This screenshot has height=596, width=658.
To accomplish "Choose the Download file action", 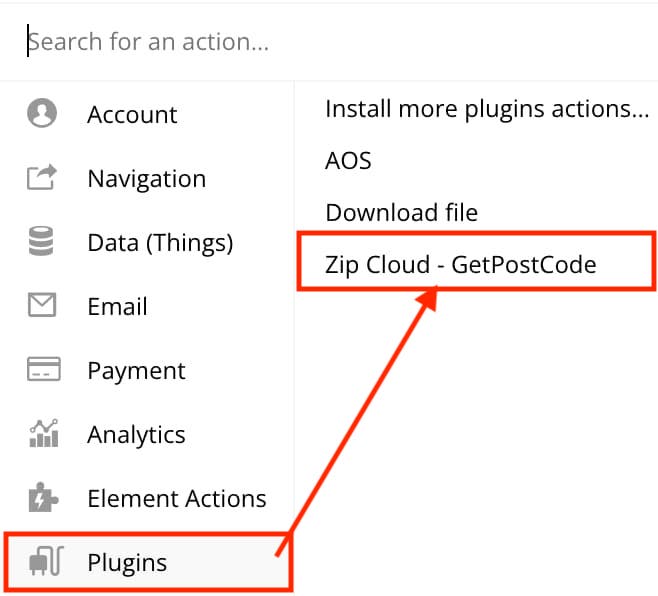I will tap(402, 212).
